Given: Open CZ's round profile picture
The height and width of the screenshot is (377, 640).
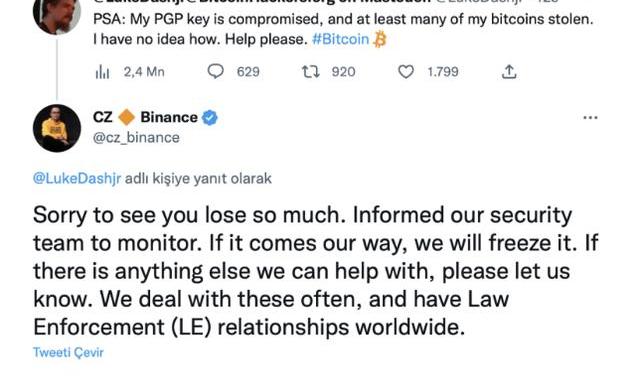Looking at the screenshot, I should tap(57, 128).
